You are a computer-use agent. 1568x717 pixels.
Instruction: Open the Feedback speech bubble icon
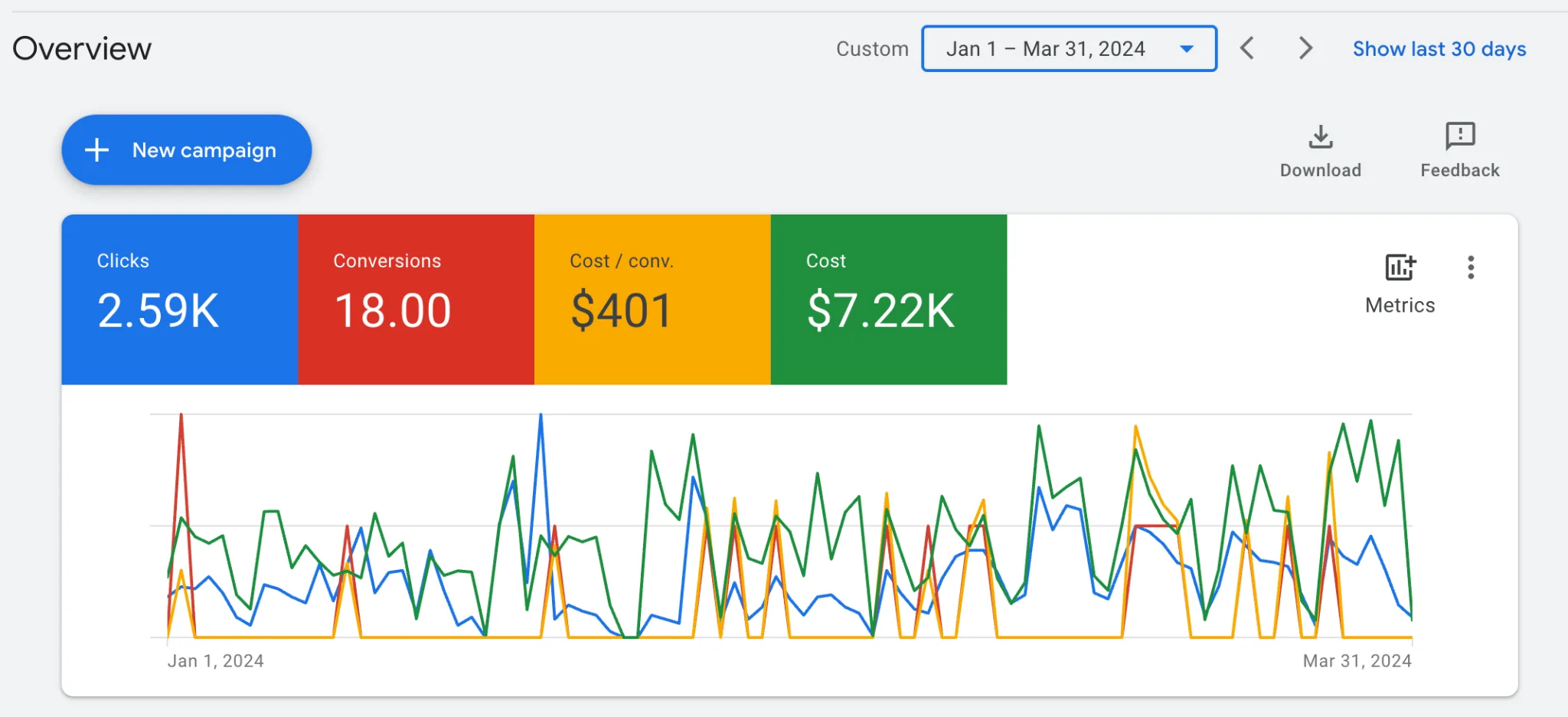(x=1460, y=136)
